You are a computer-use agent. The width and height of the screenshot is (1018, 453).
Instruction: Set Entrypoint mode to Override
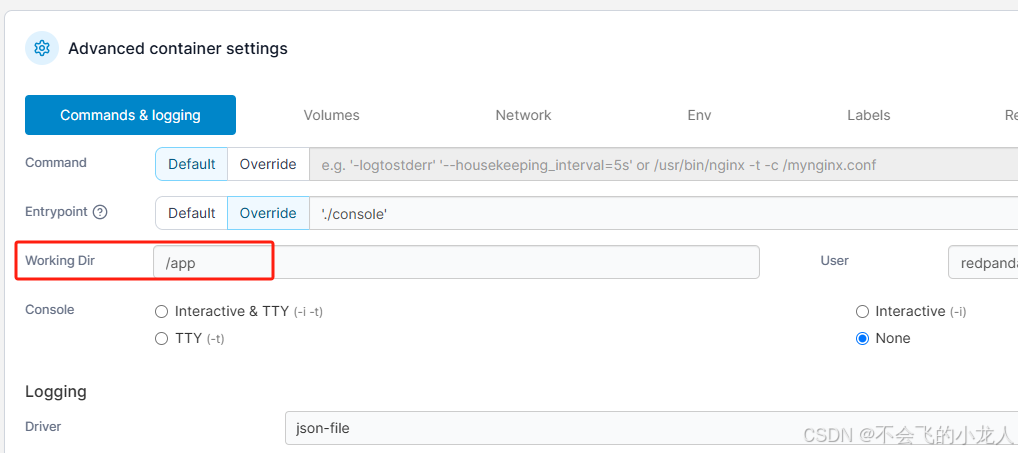click(x=268, y=213)
